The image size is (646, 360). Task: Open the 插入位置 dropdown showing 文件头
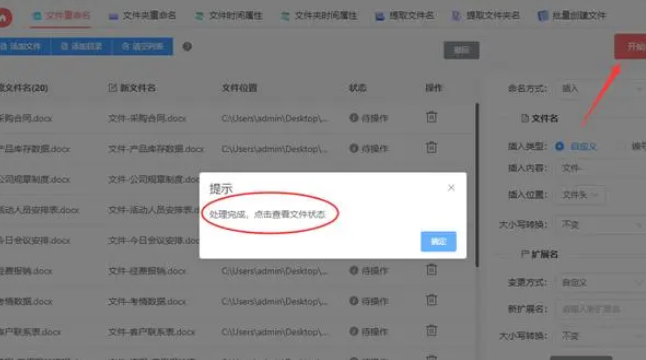pos(580,195)
